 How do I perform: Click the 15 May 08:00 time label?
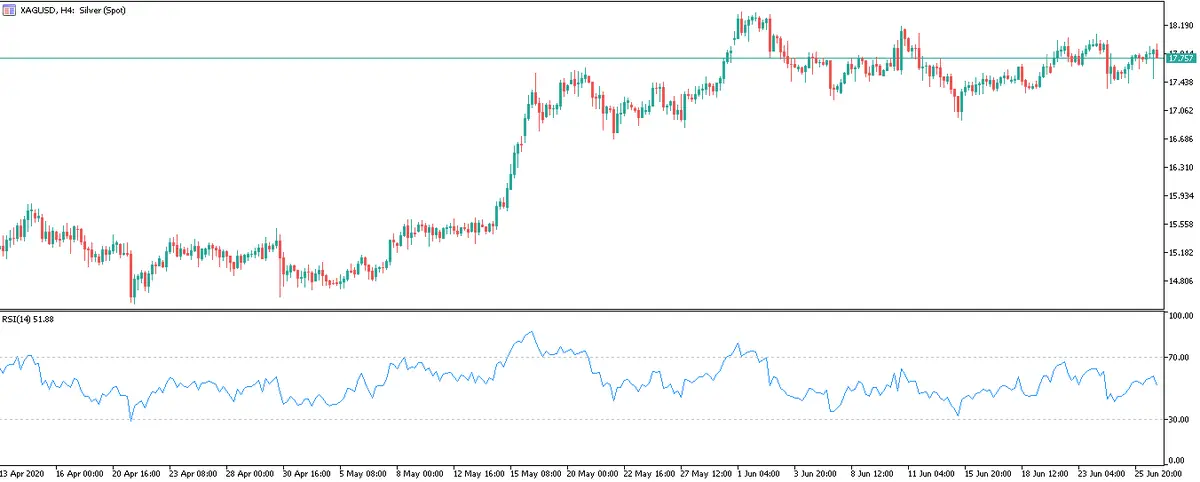click(x=535, y=471)
